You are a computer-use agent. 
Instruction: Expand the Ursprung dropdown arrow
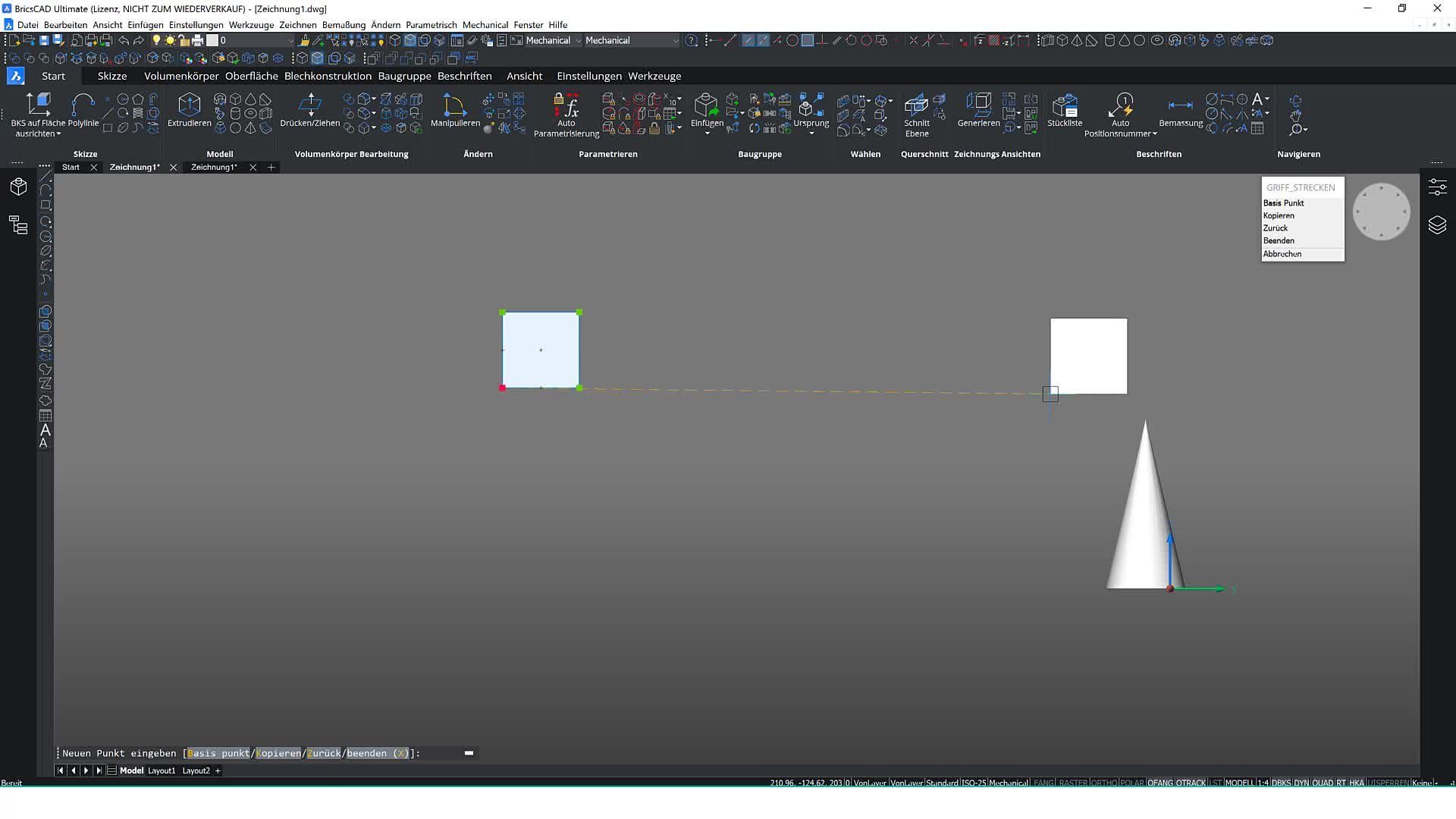point(811,133)
